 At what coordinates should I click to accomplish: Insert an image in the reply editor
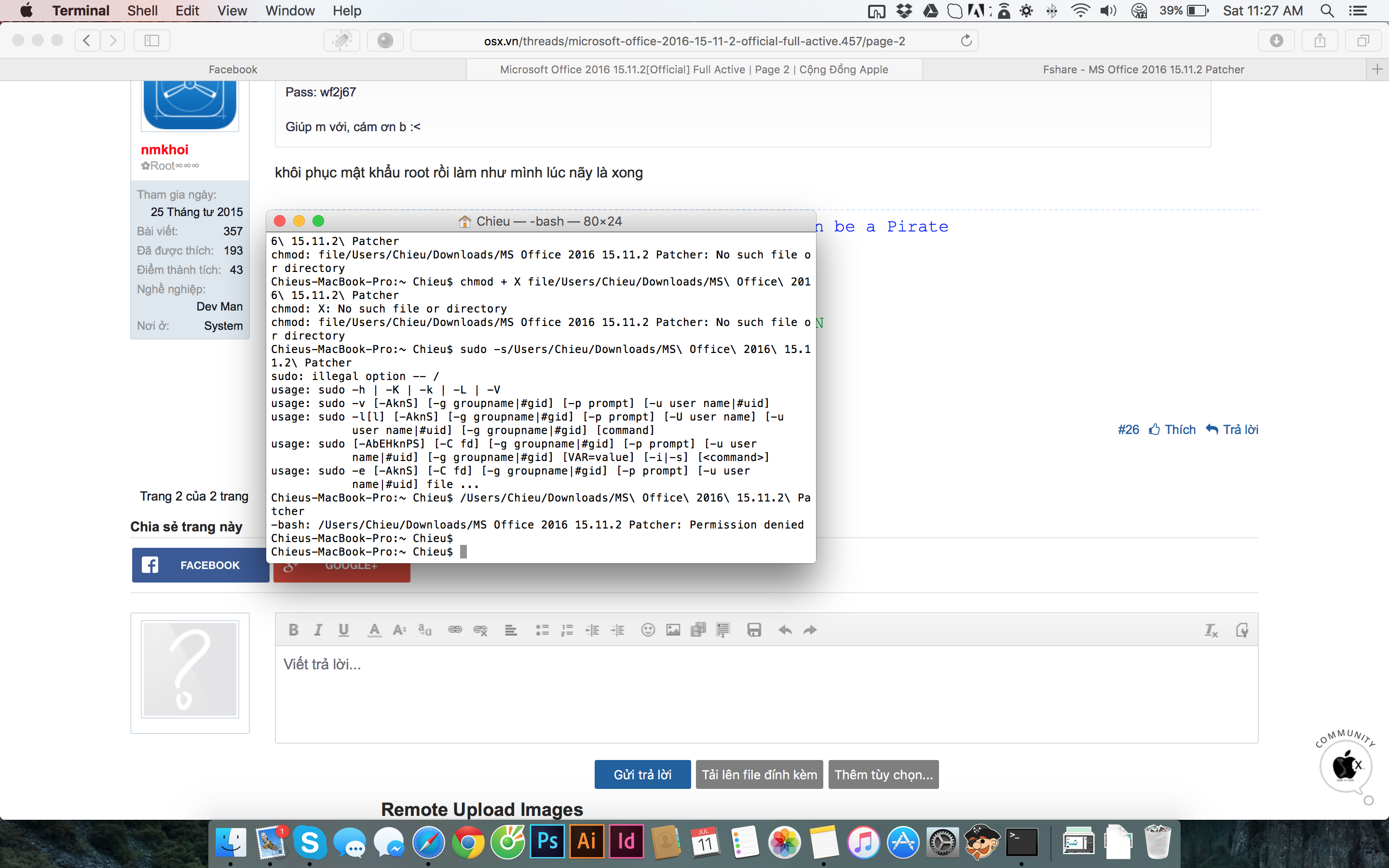[x=673, y=630]
